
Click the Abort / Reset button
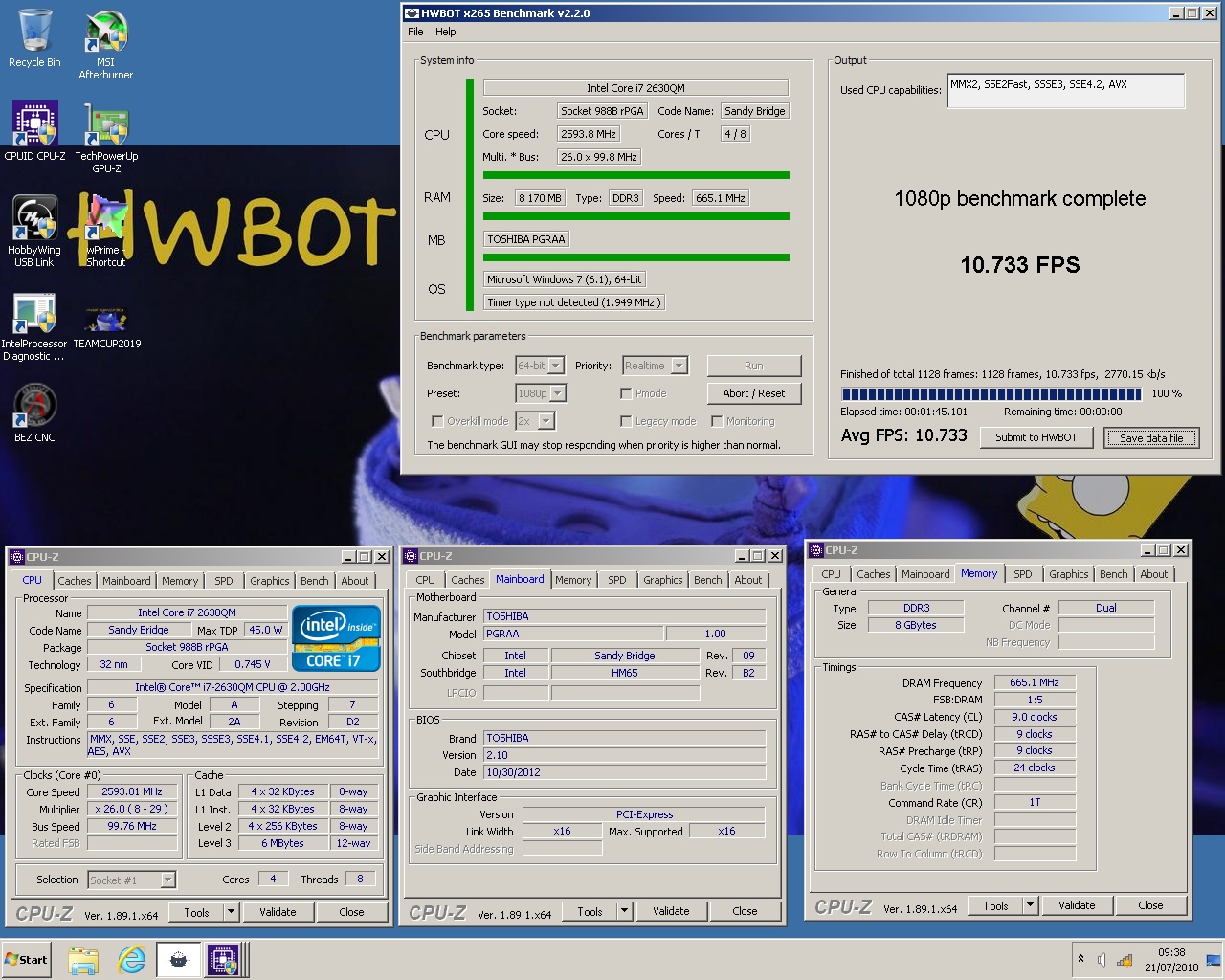tap(754, 393)
